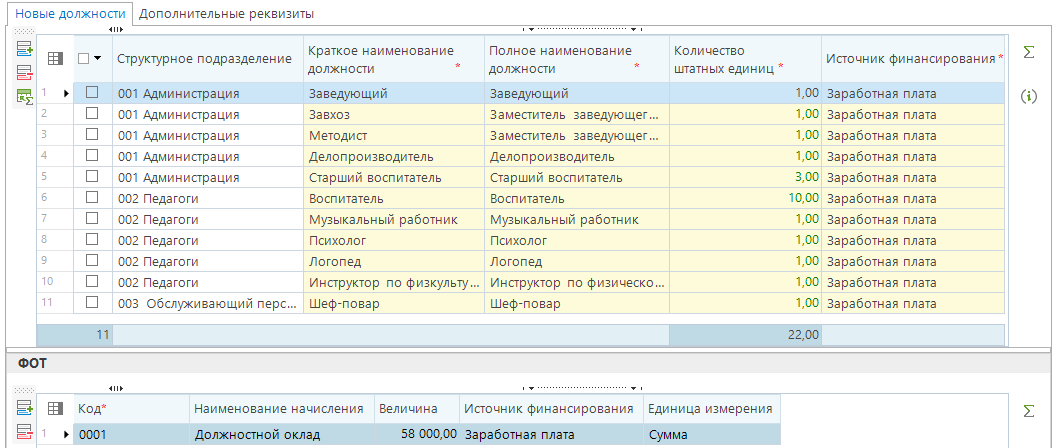Click the sigma icon beside ФОТ table
Screen dimensions: 1056x448
(1028, 410)
